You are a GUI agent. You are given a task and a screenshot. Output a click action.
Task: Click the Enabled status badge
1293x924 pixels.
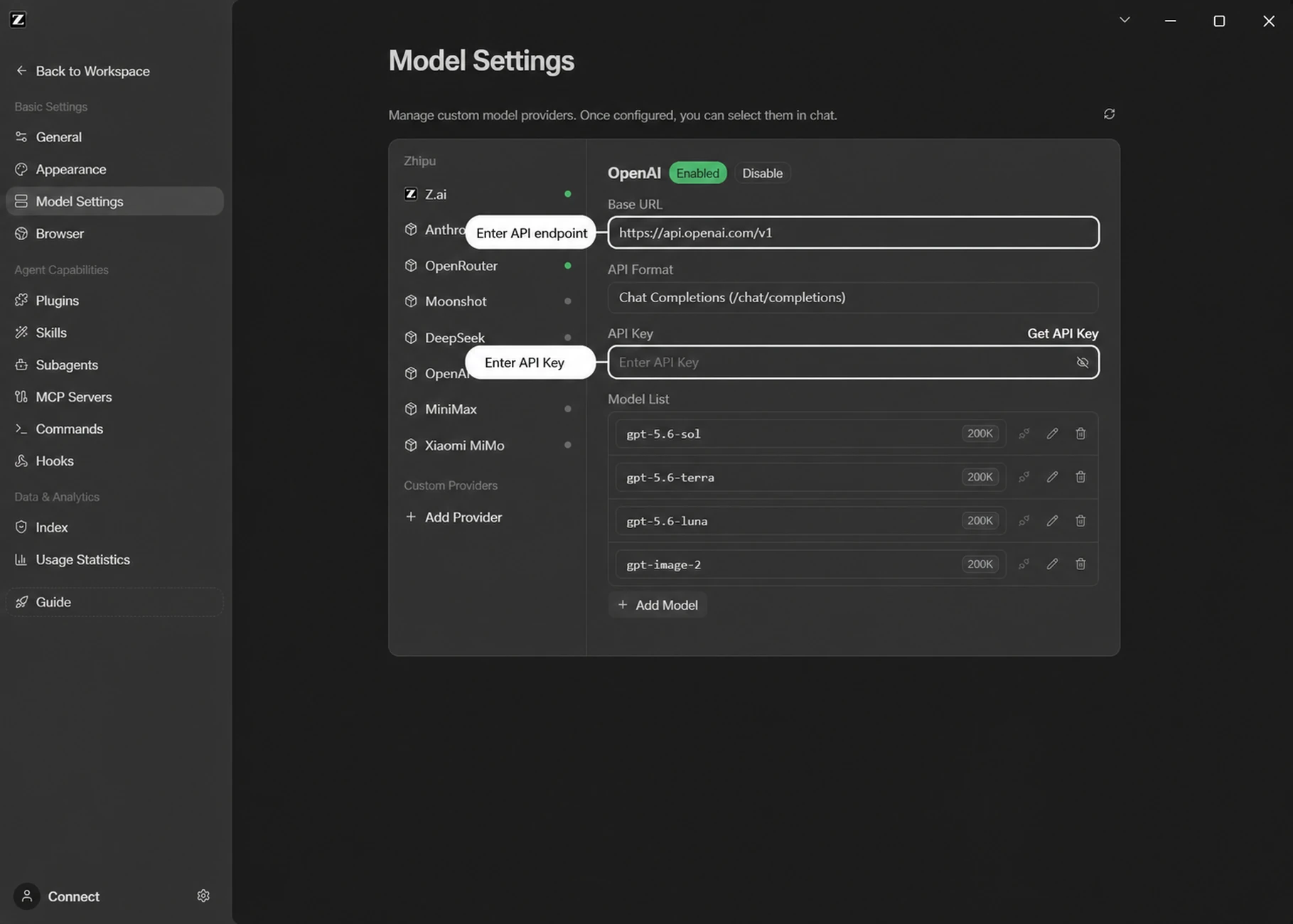[x=697, y=173]
